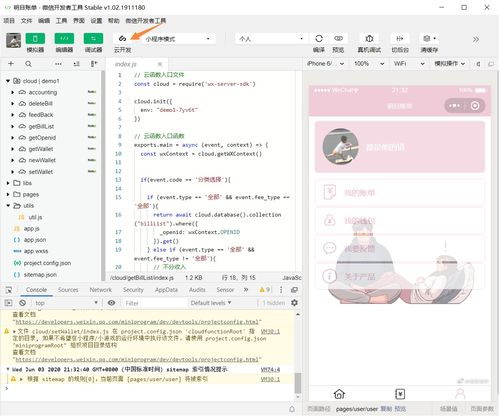Switch to the Network tab
The width and height of the screenshot is (499, 416).
[101, 290]
